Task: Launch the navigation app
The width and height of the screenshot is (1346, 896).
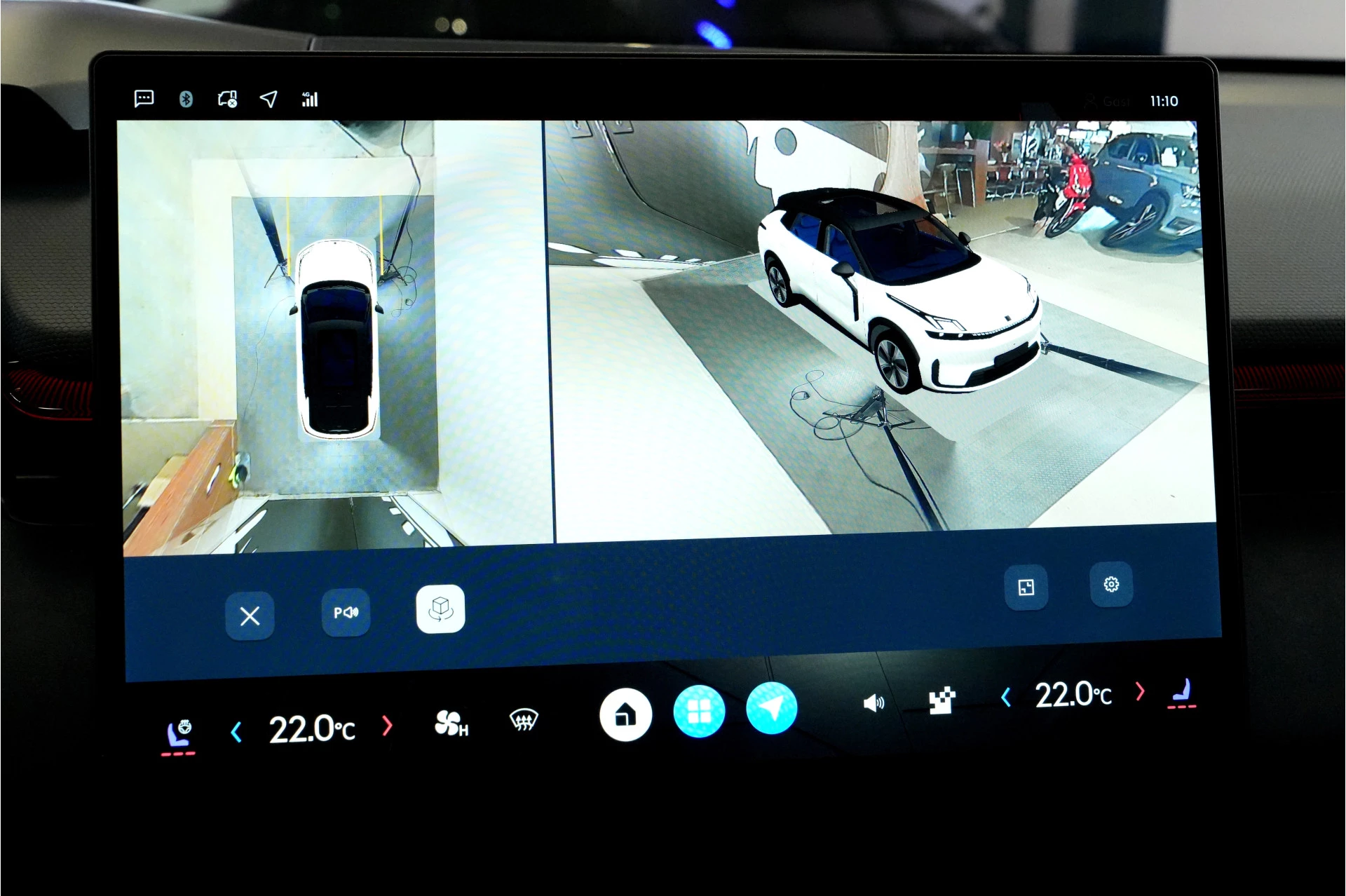Action: point(771,708)
